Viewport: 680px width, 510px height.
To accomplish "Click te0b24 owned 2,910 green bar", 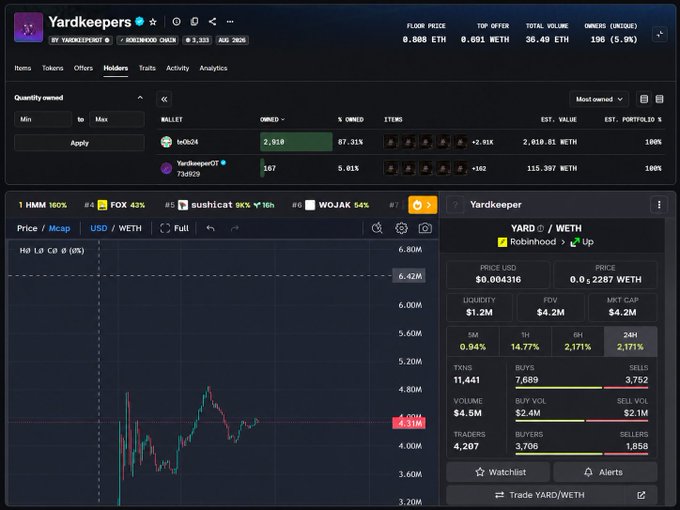I will pos(296,142).
